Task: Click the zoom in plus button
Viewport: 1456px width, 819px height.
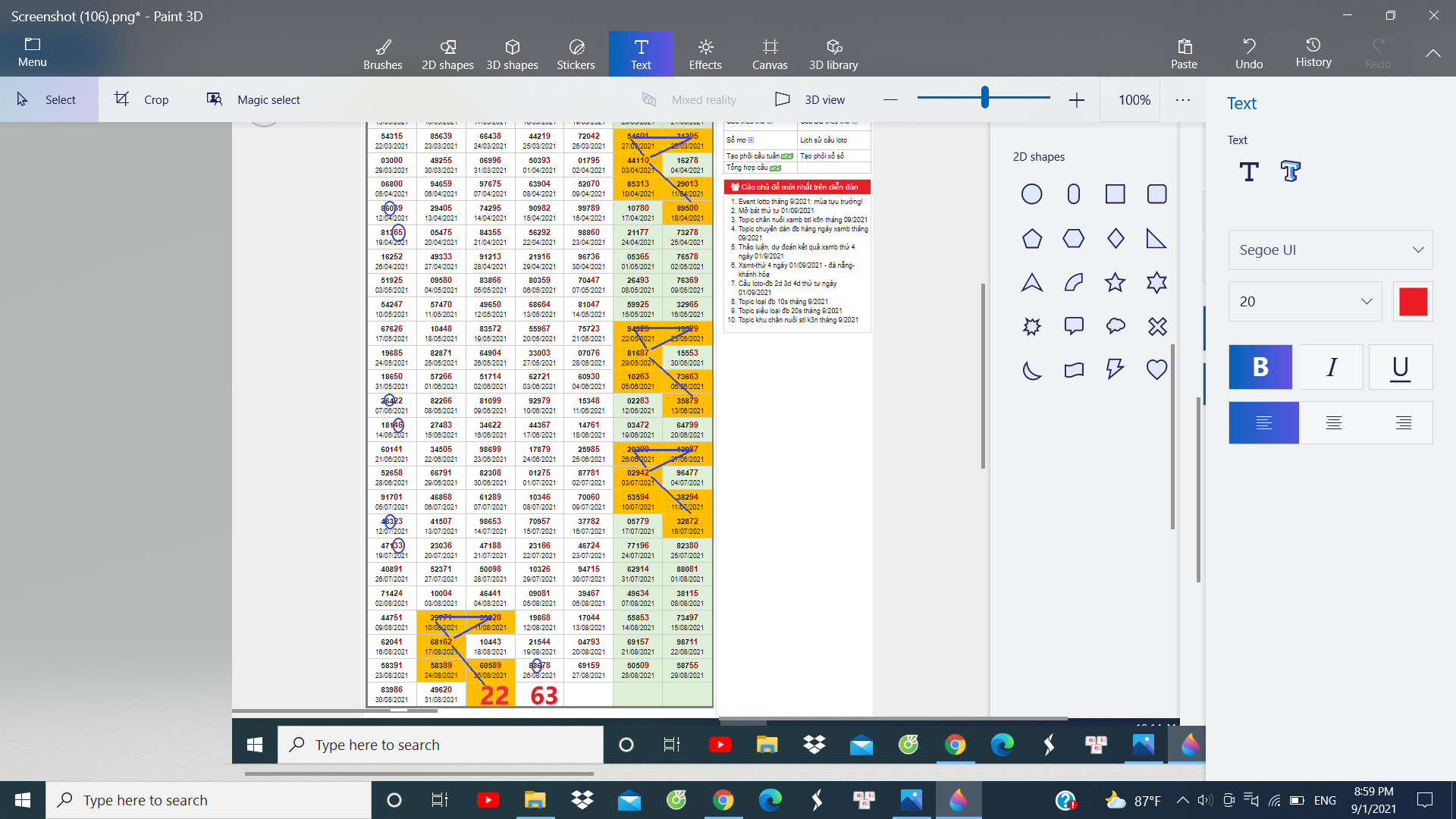Action: click(1077, 99)
